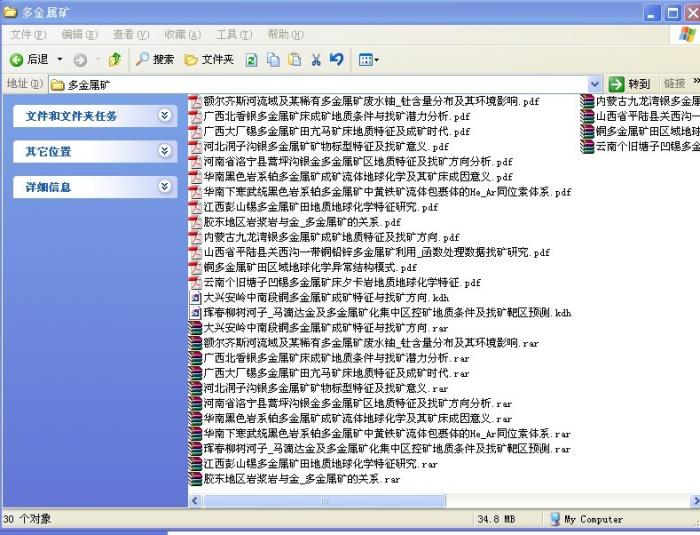Viewport: 700px width, 535px height.
Task: Go up one folder level
Action: point(115,60)
